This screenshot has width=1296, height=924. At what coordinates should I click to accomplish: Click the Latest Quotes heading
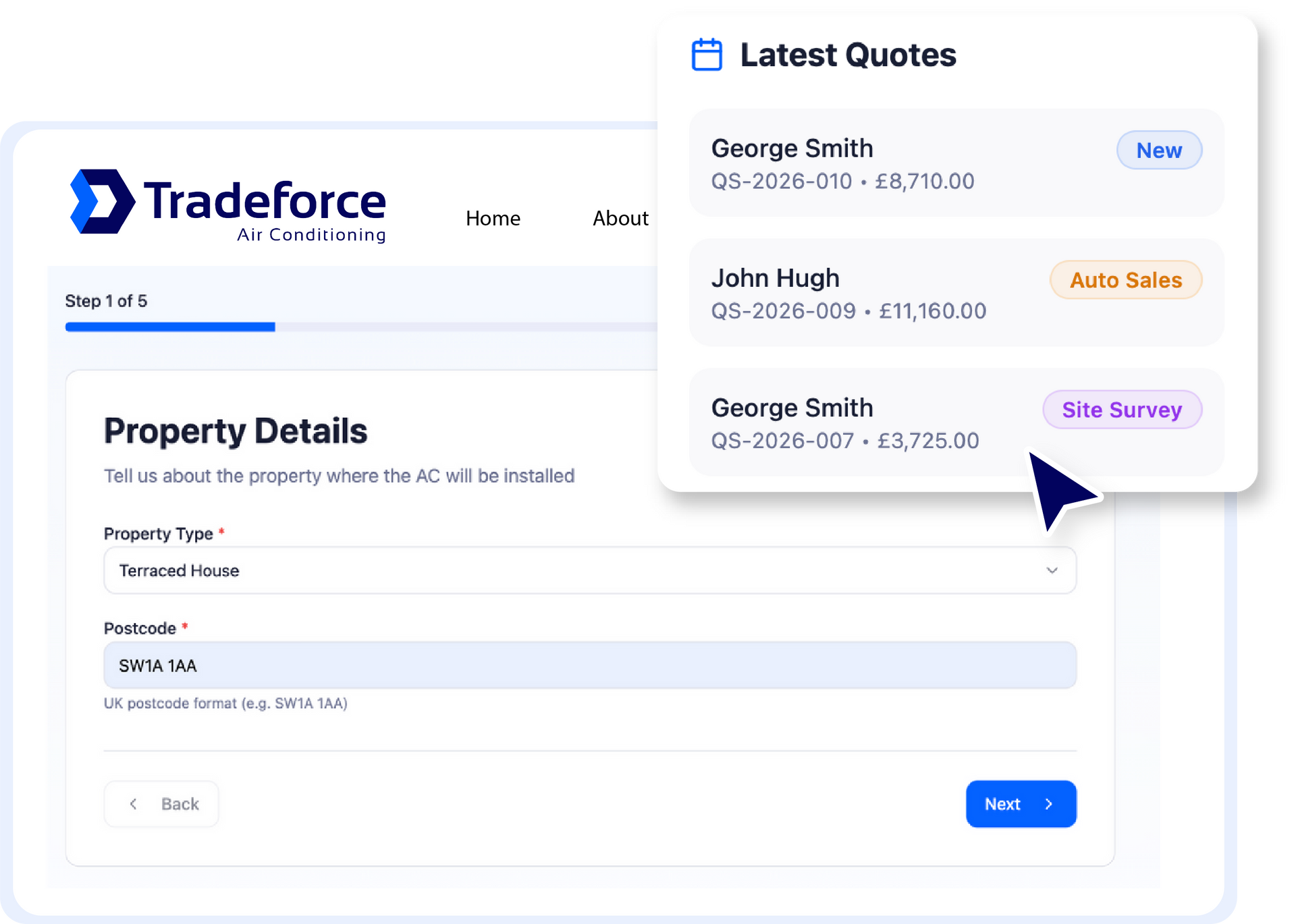click(848, 55)
